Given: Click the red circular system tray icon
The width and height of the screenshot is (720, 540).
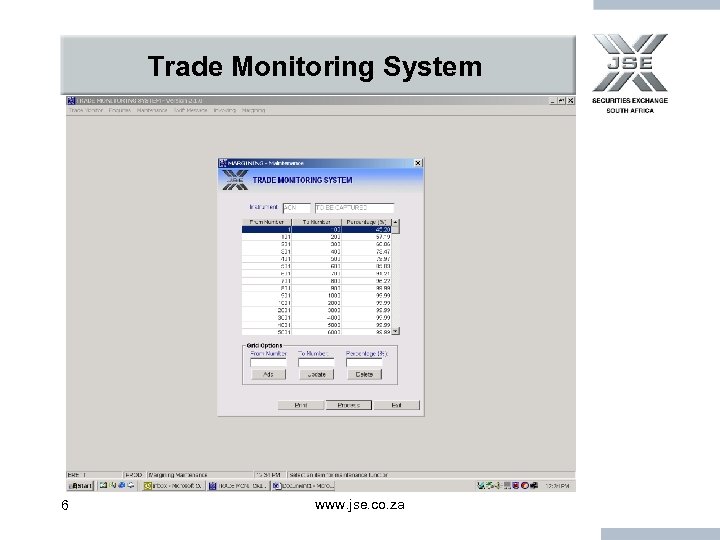Looking at the screenshot, I should coord(525,485).
